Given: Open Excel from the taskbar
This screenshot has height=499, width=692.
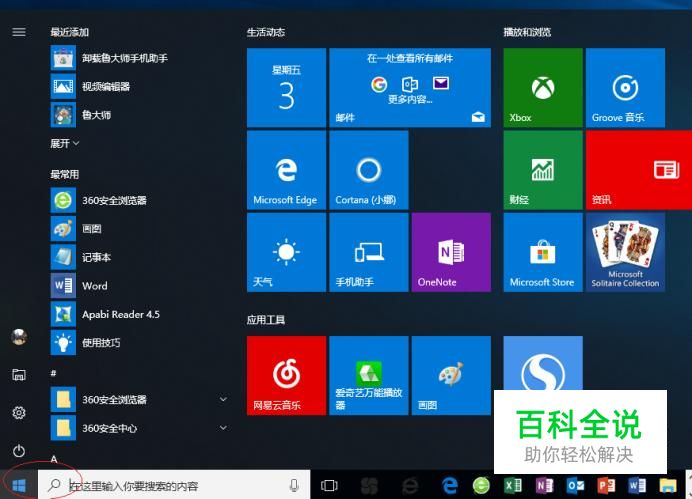Looking at the screenshot, I should tap(513, 486).
